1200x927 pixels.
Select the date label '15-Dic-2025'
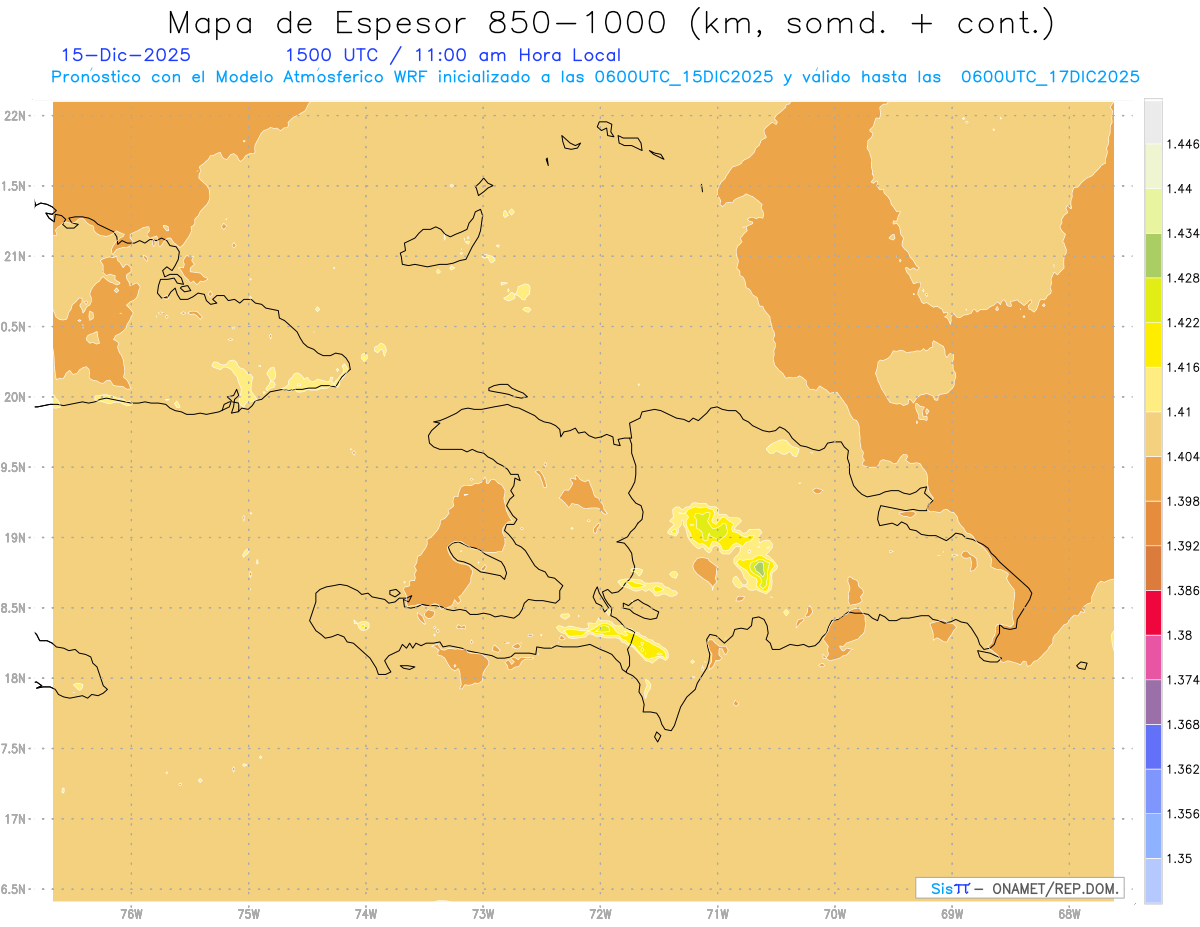click(126, 55)
